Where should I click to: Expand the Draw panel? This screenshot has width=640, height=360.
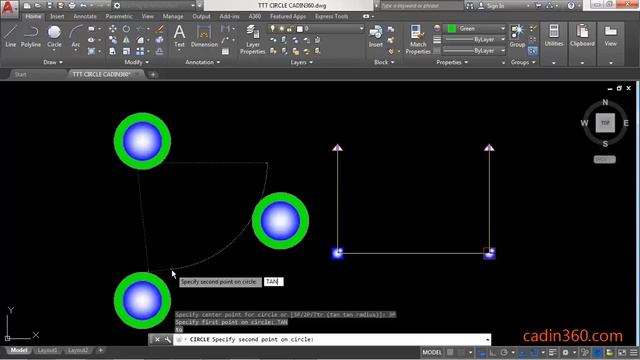point(53,62)
